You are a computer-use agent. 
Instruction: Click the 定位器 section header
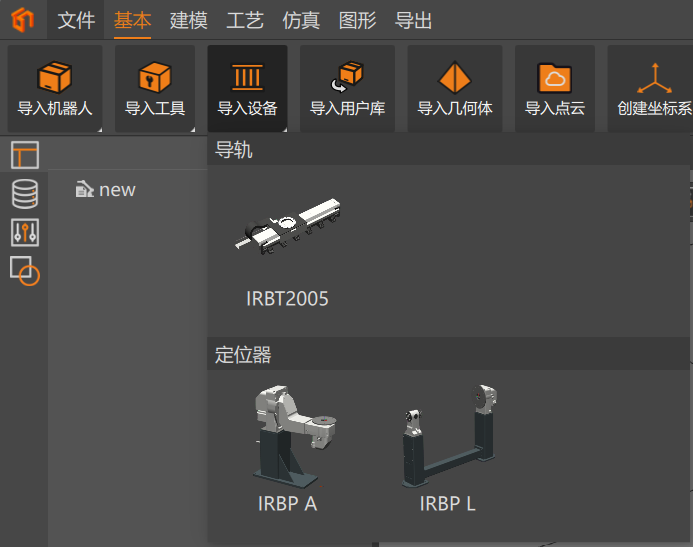[448, 354]
